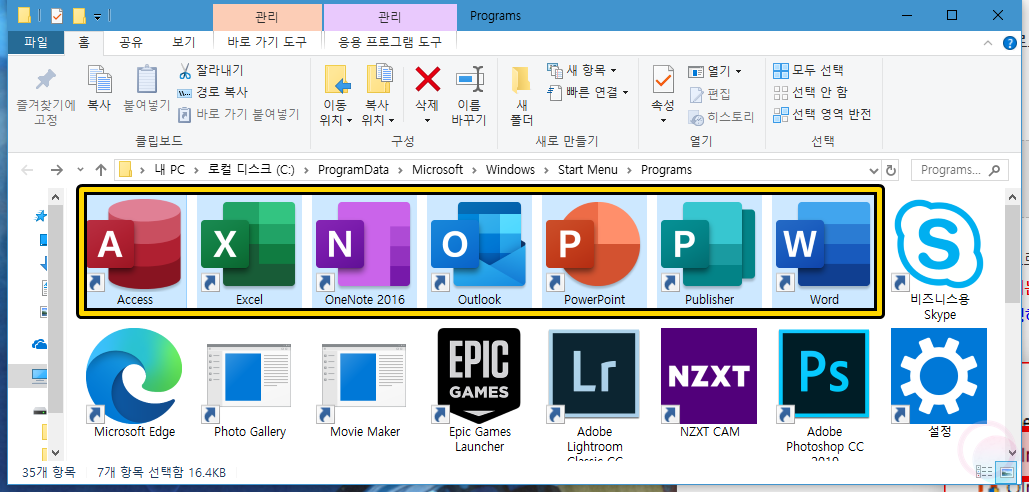This screenshot has width=1029, height=492.
Task: Switch to details view icon
Action: click(984, 472)
